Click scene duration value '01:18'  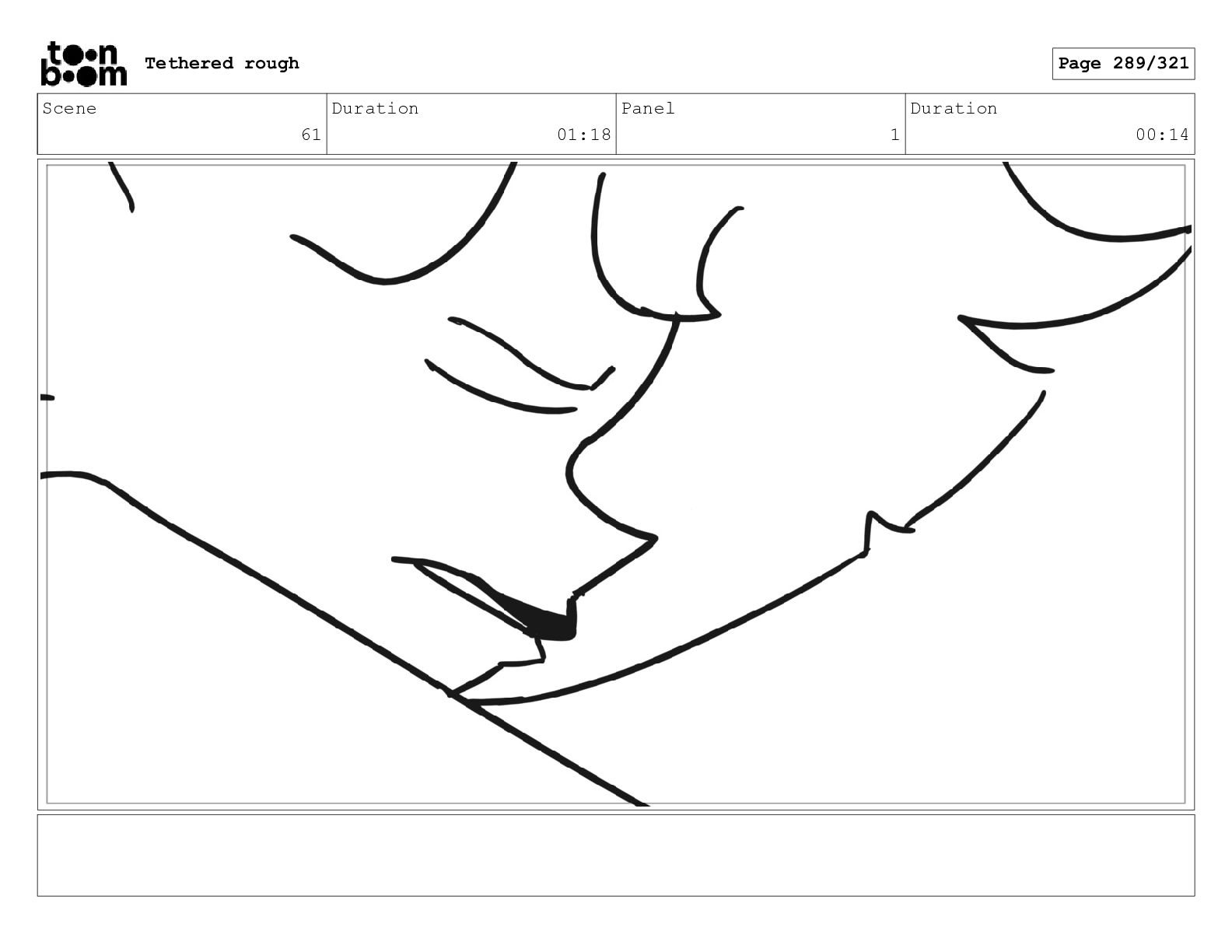584,135
